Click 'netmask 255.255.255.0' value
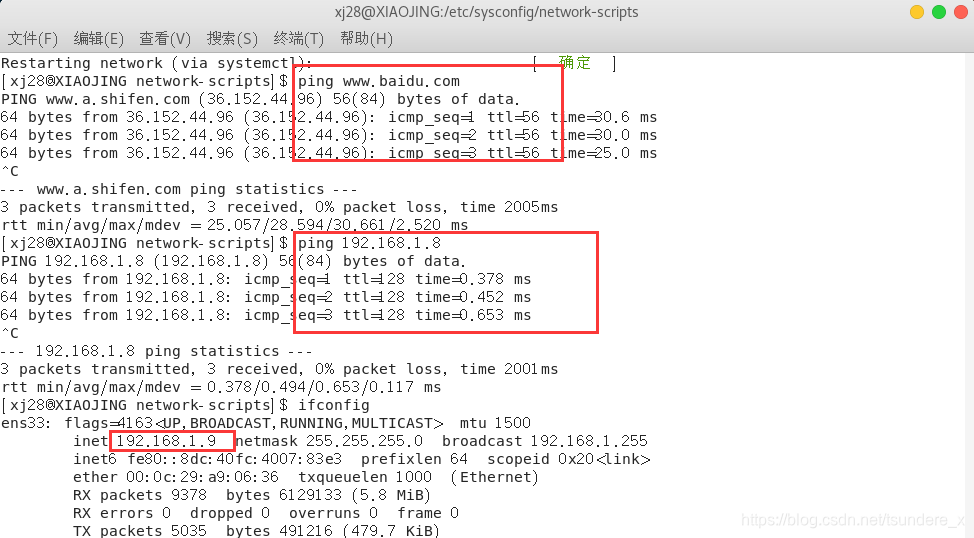Image resolution: width=974 pixels, height=538 pixels. [x=329, y=442]
